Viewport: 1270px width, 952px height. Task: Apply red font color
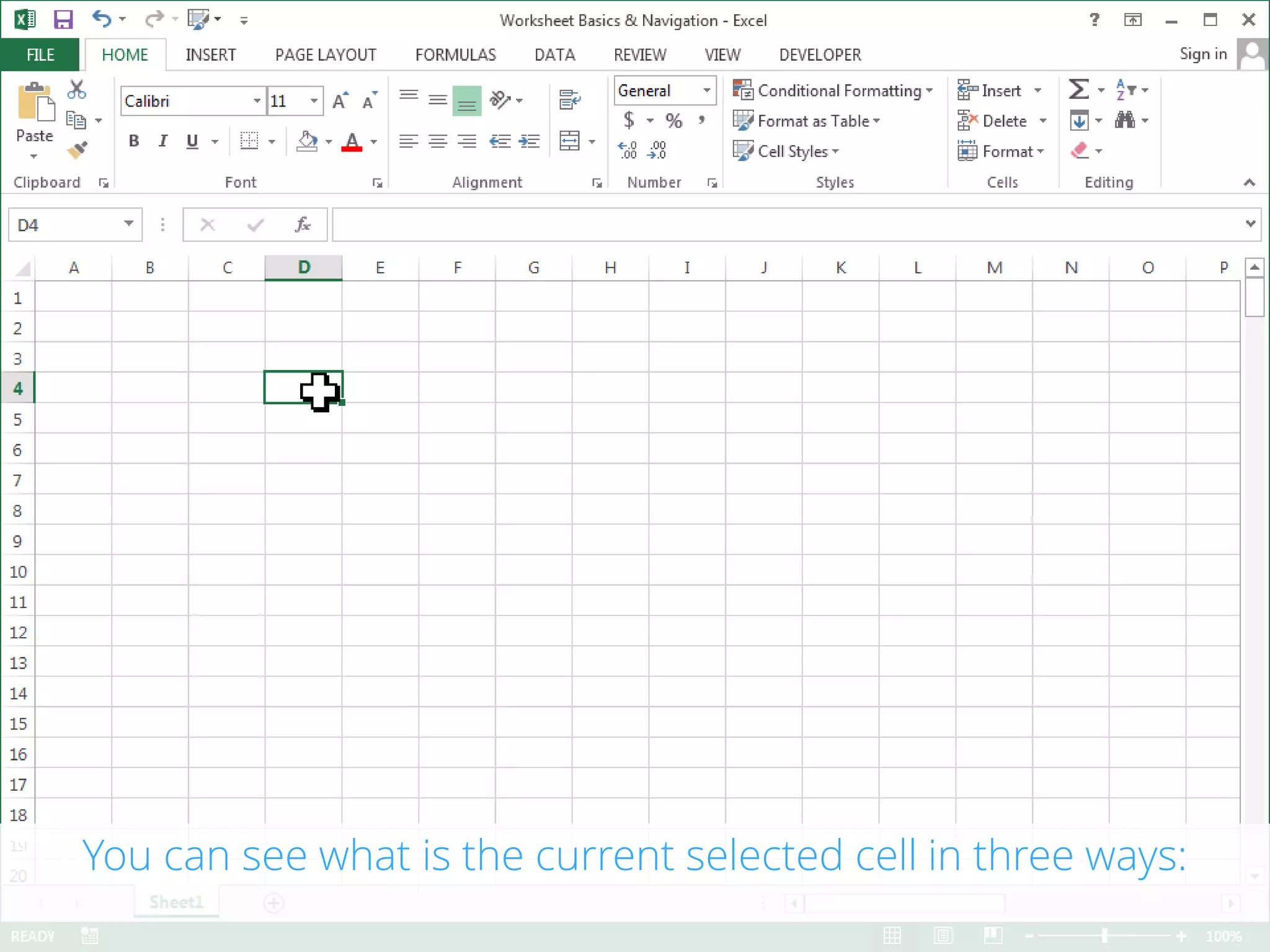352,141
